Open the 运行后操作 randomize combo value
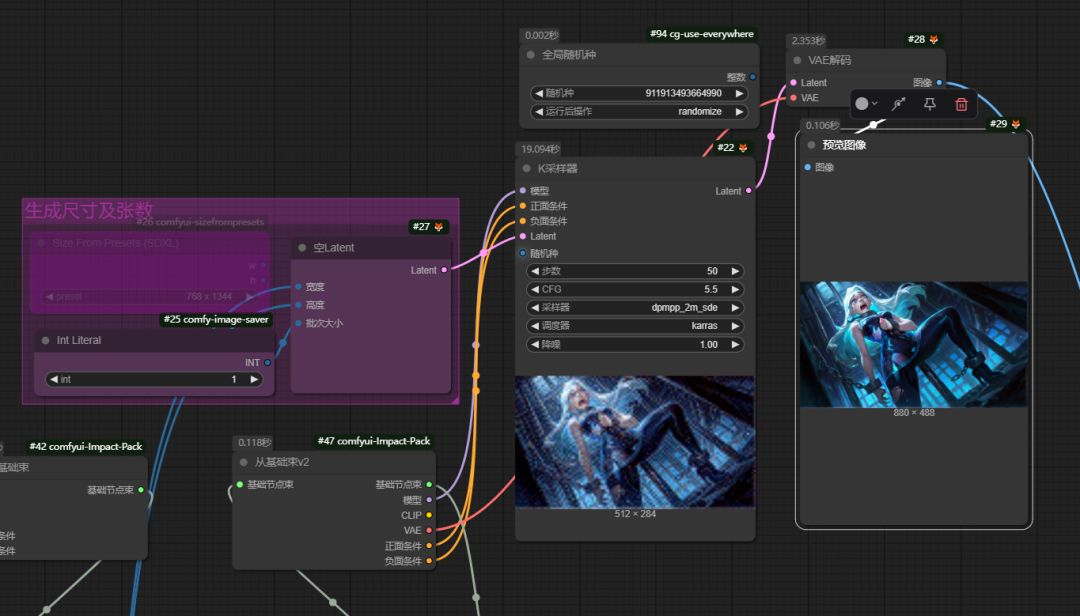 click(700, 111)
